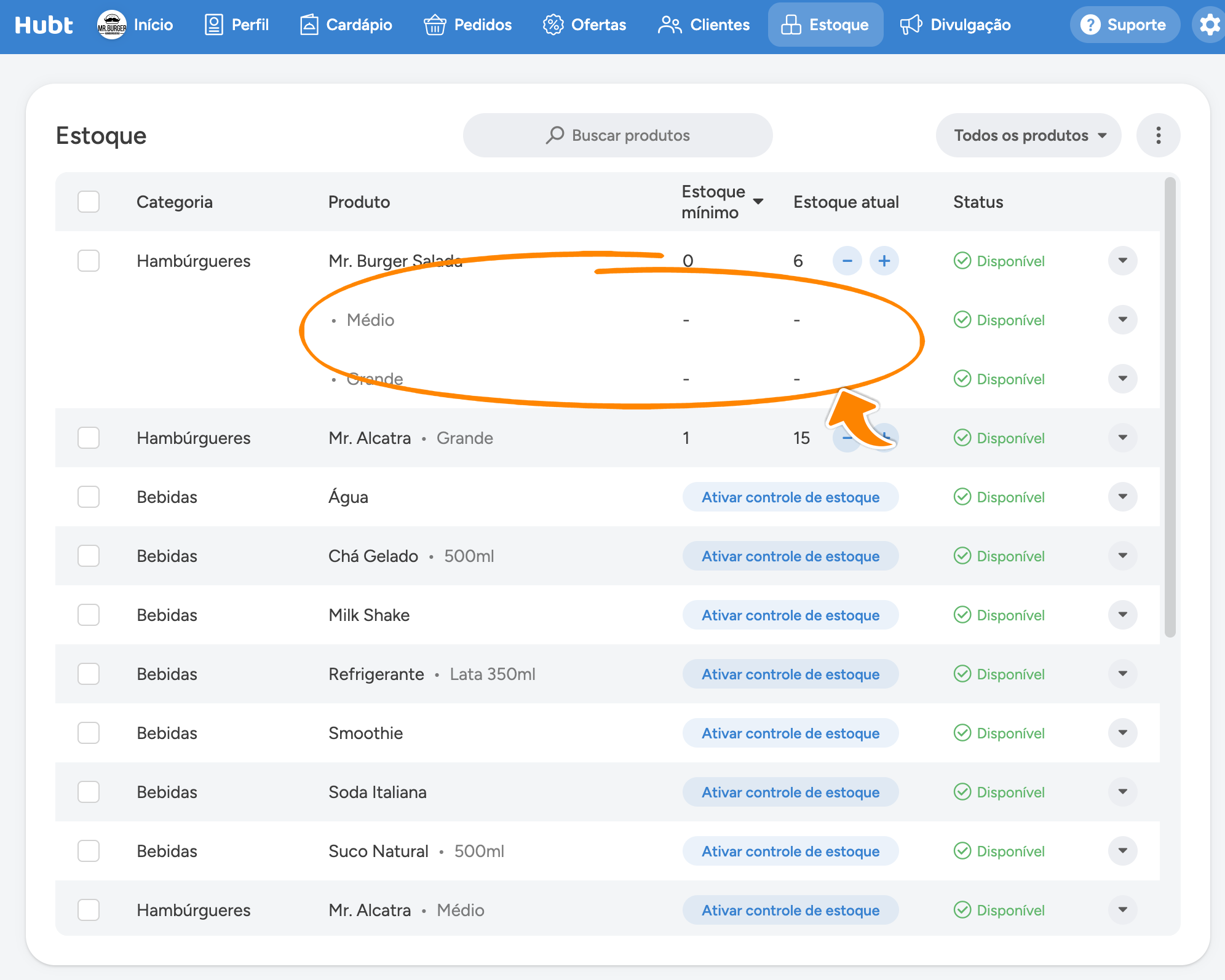
Task: Open the Perfil tab
Action: 237,25
